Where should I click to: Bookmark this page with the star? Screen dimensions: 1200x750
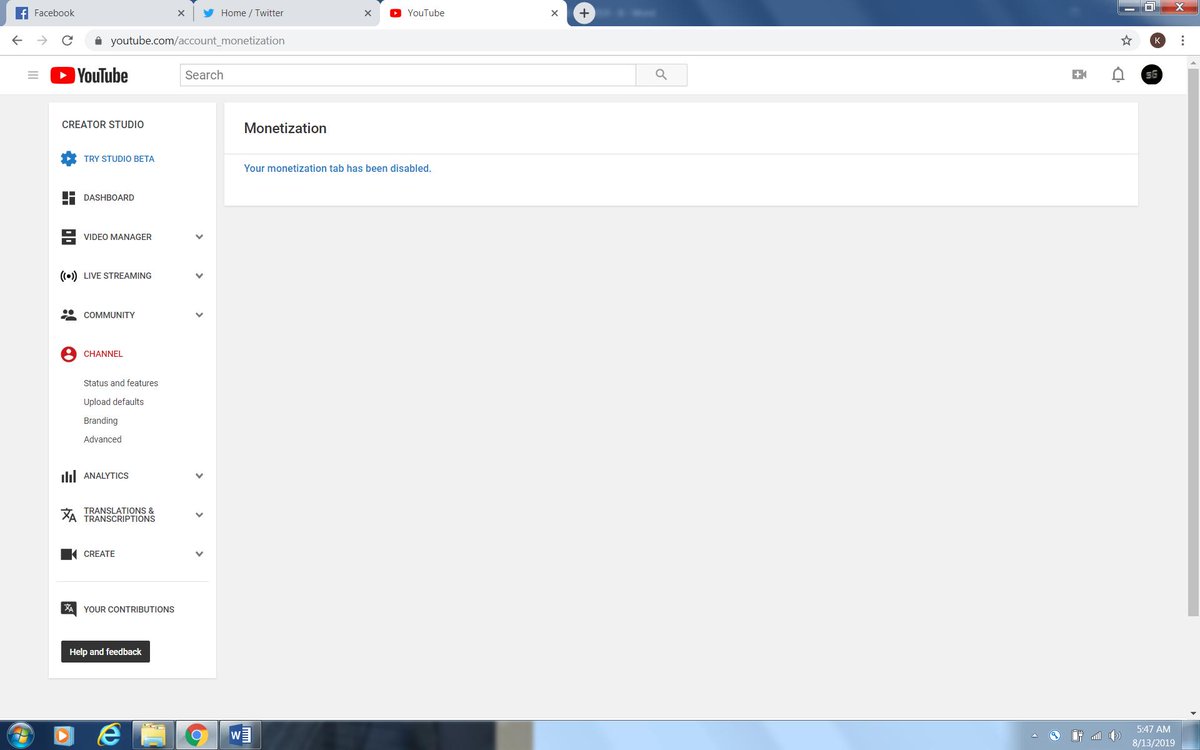[x=1127, y=41]
